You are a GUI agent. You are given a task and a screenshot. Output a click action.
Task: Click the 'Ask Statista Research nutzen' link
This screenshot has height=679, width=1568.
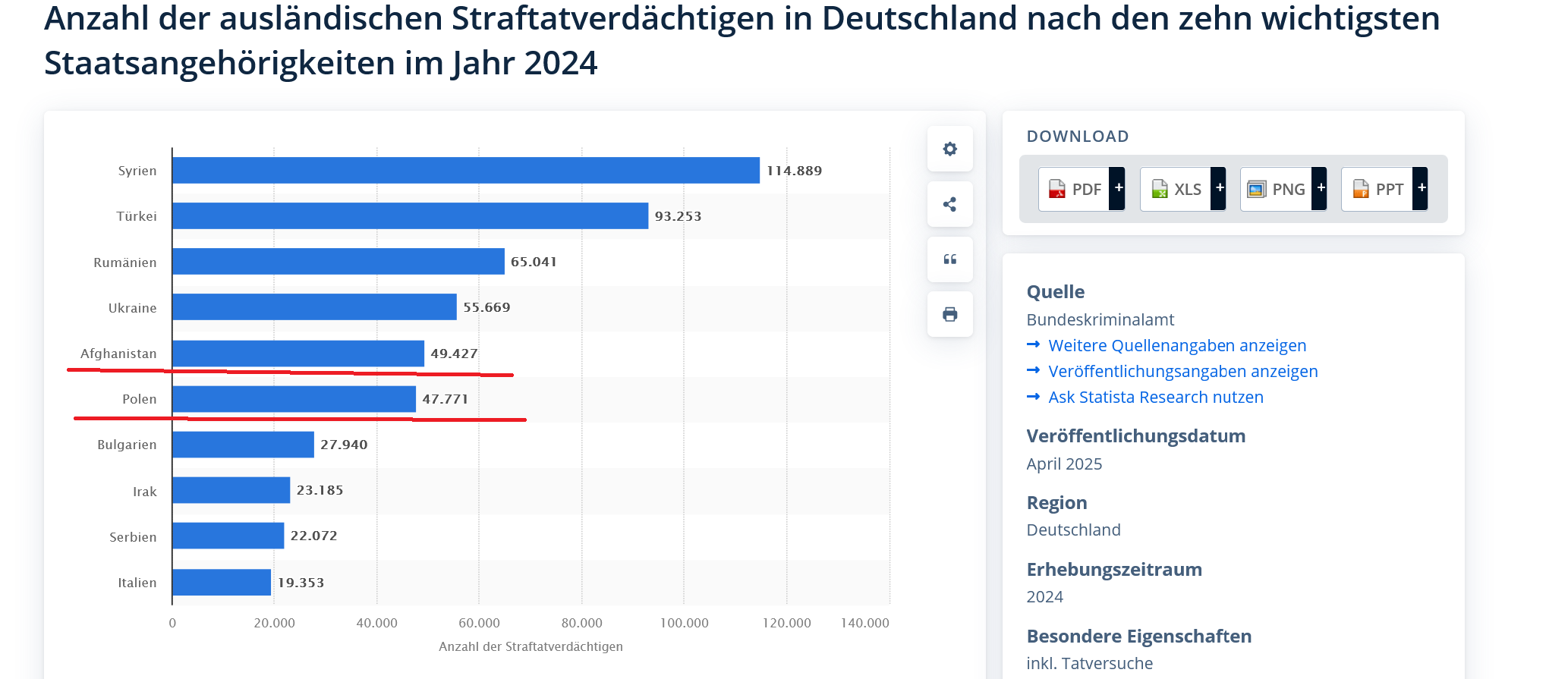(x=1156, y=398)
